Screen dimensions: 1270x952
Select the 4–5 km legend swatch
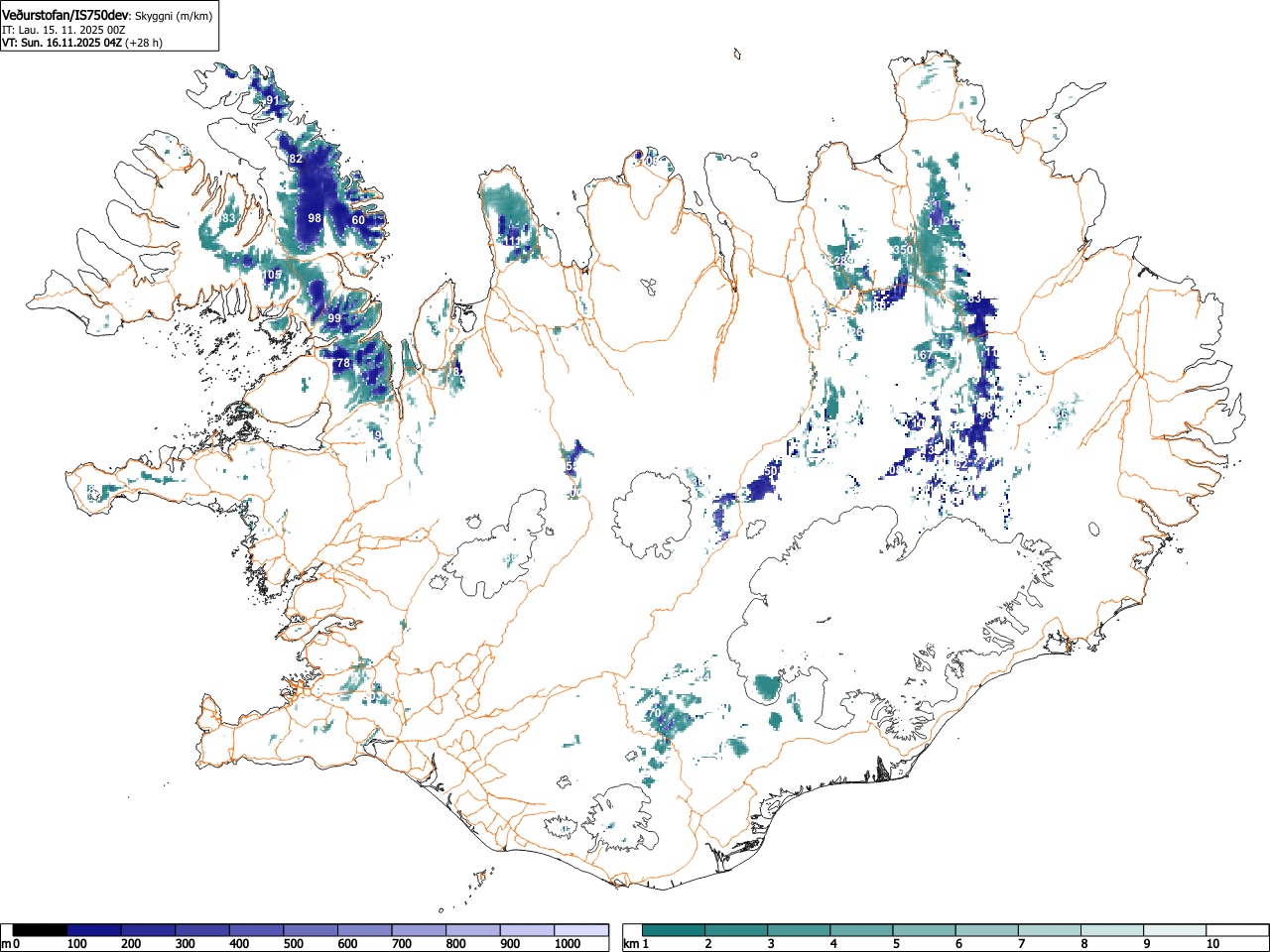pos(861,930)
